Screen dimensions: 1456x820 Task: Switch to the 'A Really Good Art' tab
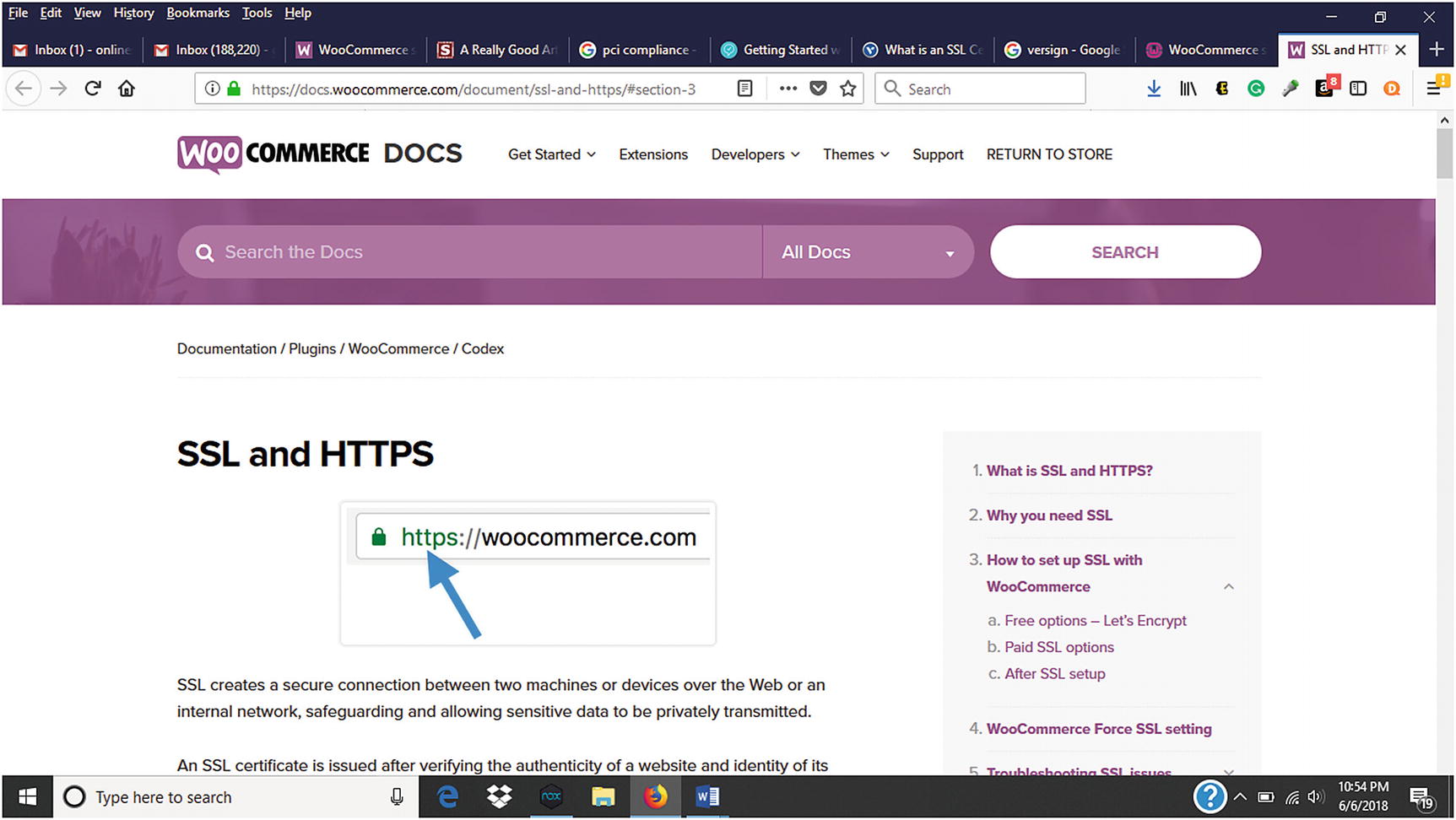(497, 50)
